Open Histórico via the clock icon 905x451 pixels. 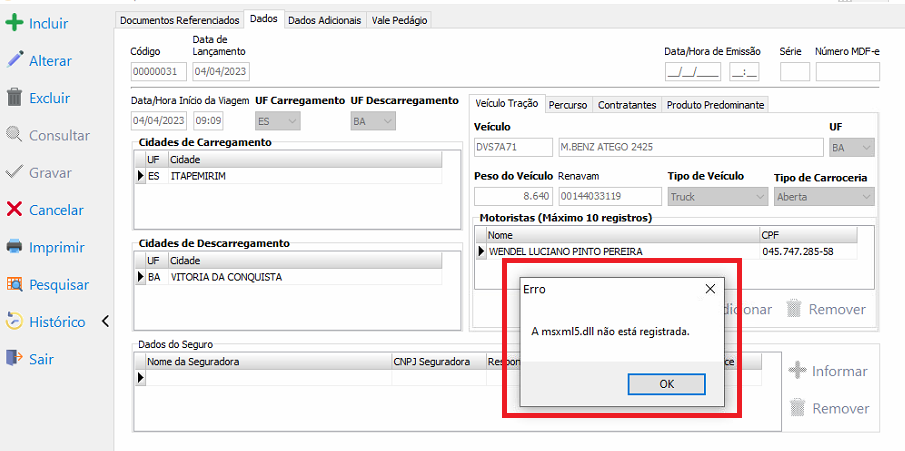click(14, 321)
